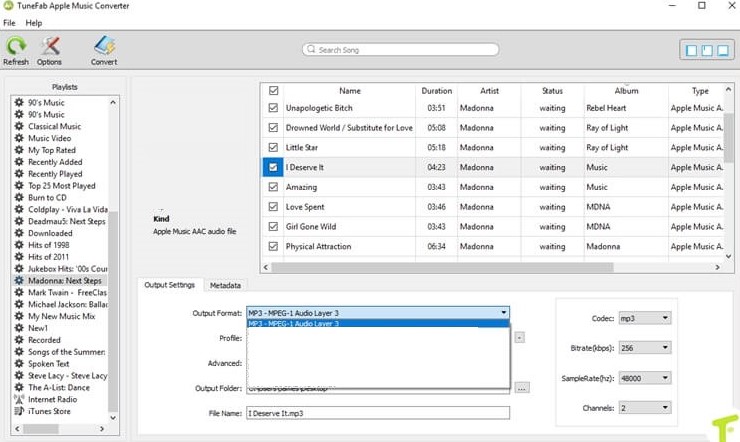Click the Top 25 Most Played gear icon

point(19,185)
